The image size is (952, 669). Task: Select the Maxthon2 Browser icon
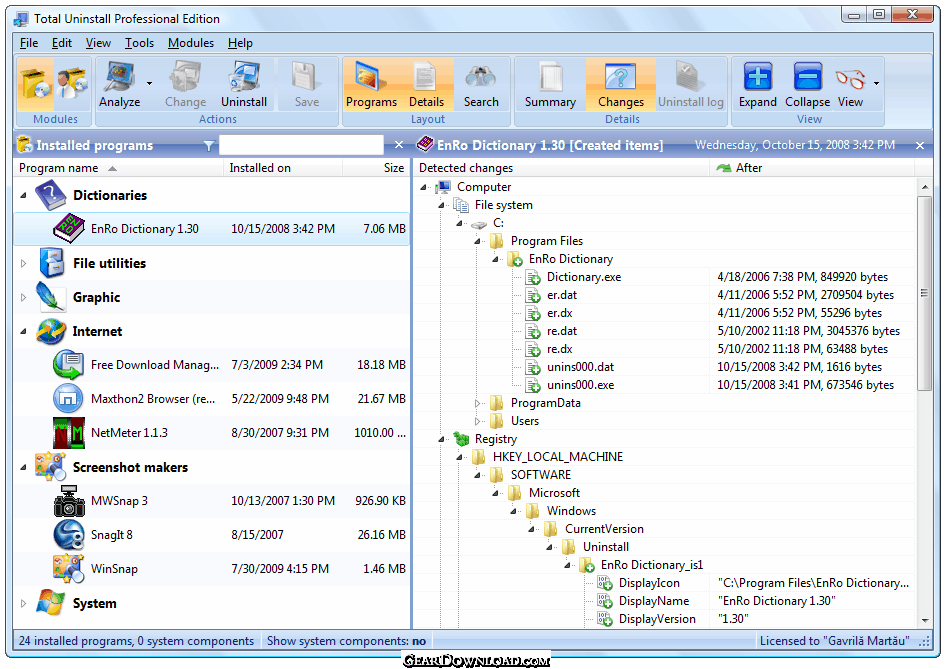[x=69, y=399]
